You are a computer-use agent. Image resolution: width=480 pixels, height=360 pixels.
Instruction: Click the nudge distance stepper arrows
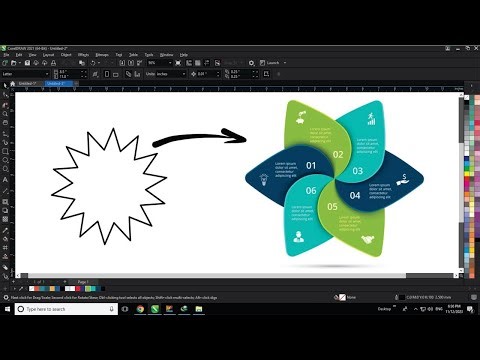coord(218,74)
